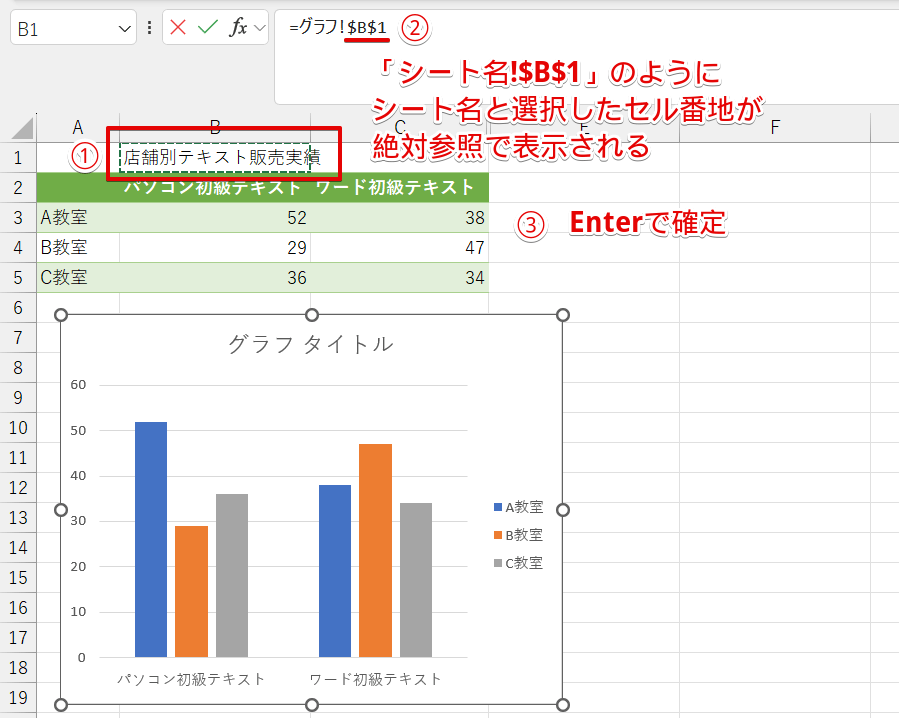Select cell with value 34
The height and width of the screenshot is (718, 899).
point(400,278)
